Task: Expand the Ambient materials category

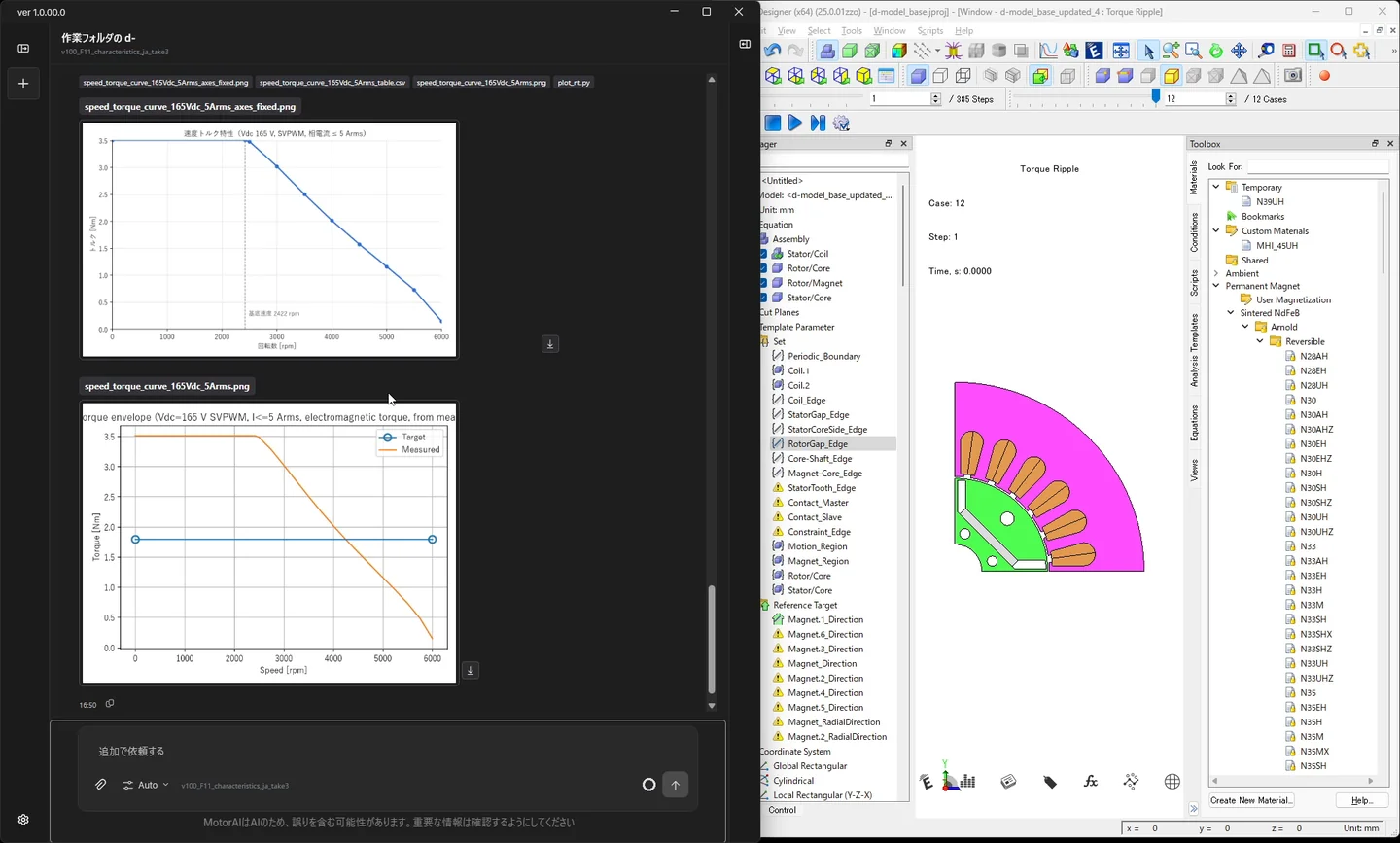Action: click(x=1216, y=274)
